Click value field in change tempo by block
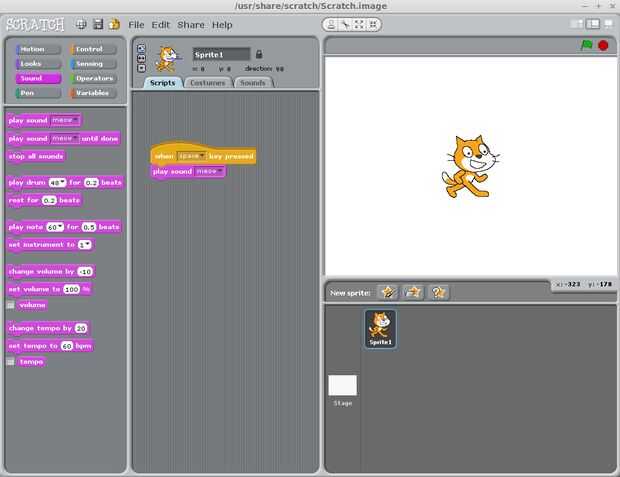The width and height of the screenshot is (620, 477). pos(81,328)
